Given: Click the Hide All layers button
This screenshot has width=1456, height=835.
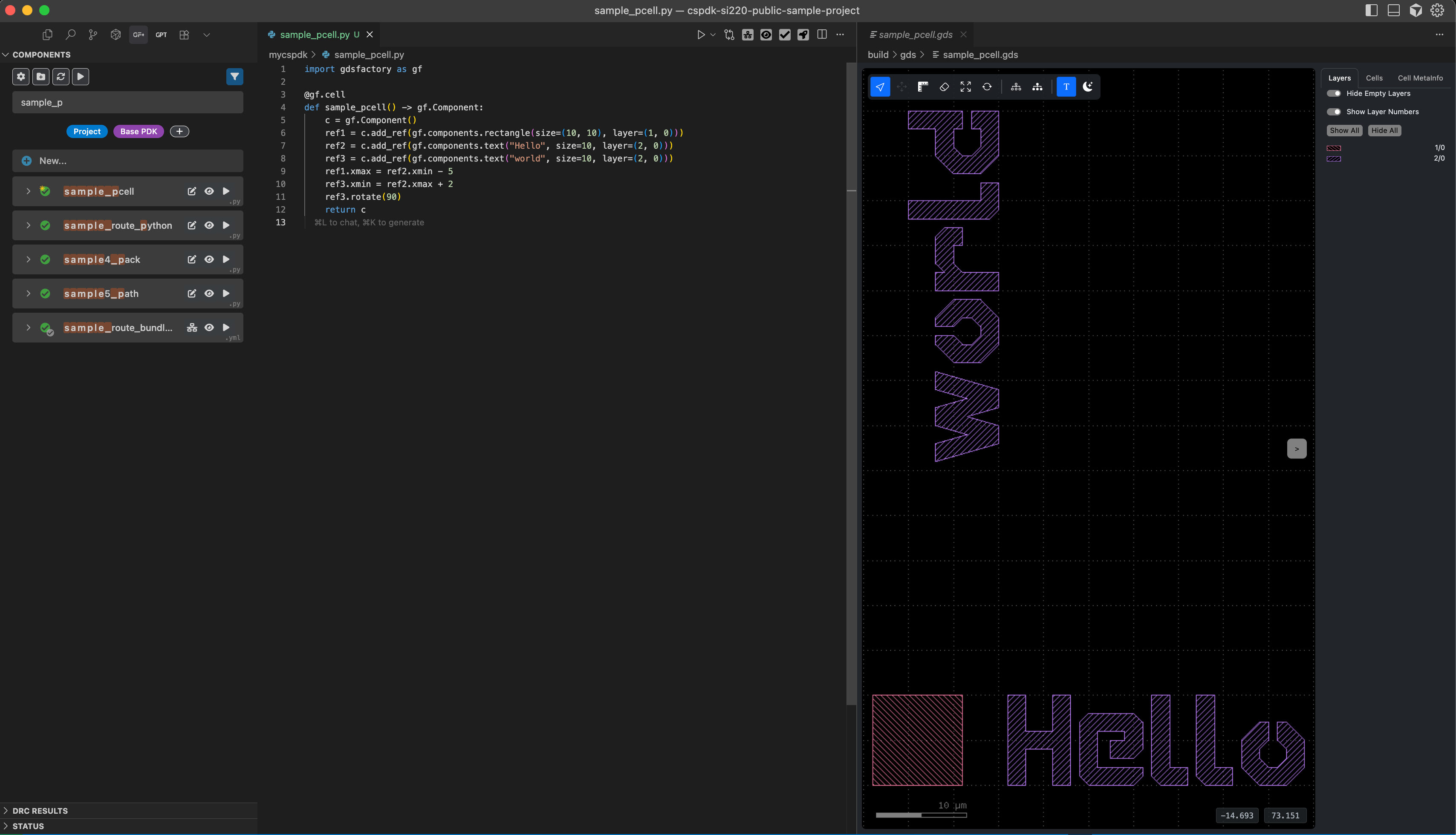Looking at the screenshot, I should pyautogui.click(x=1384, y=130).
